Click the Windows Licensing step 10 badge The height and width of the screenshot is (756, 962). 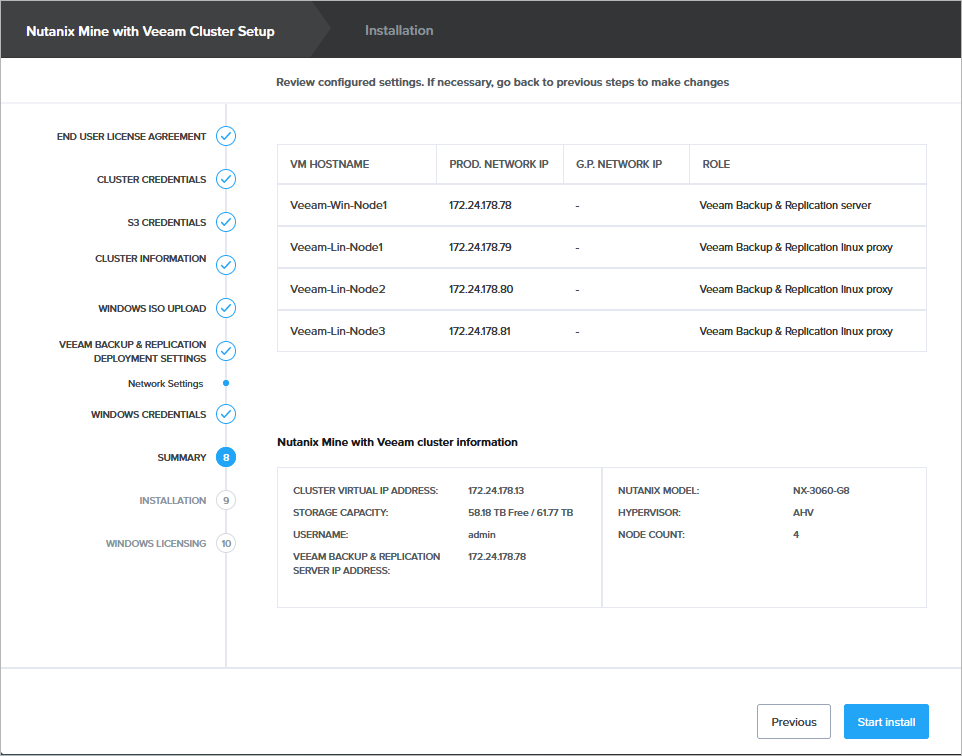coord(226,543)
